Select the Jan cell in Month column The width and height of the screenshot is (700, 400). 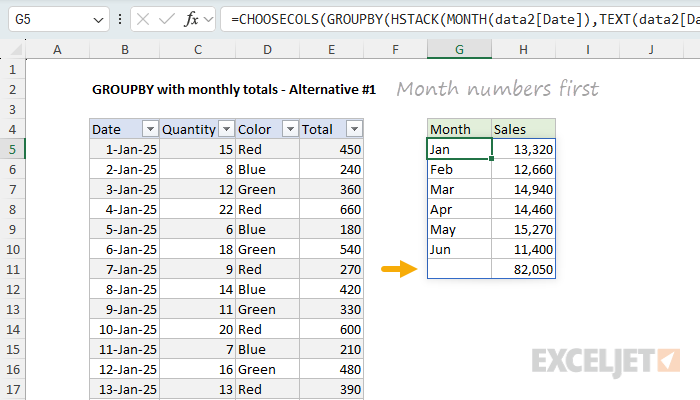[x=459, y=149]
